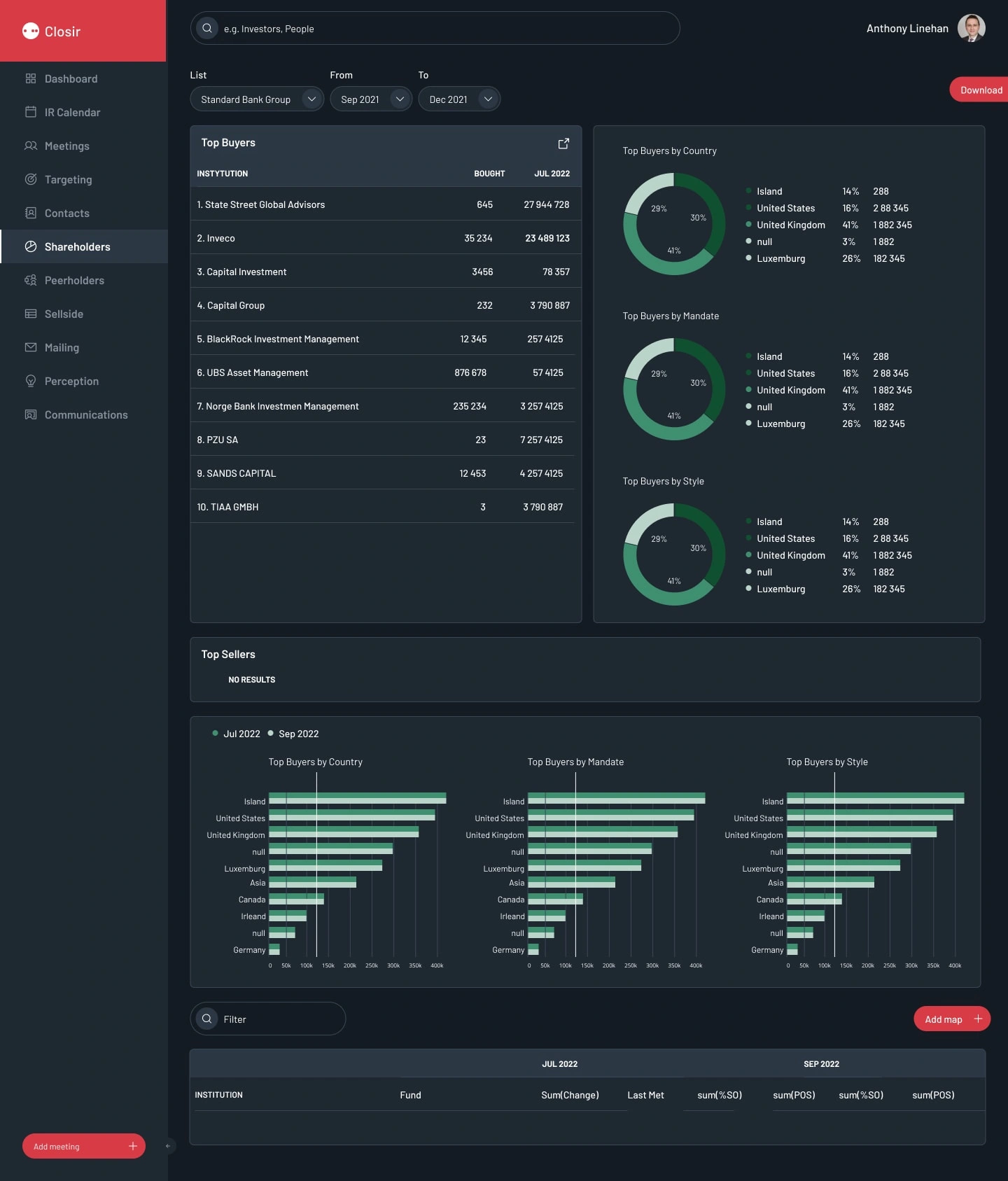Click the Dashboard grid icon
The height and width of the screenshot is (1181, 1008).
(31, 78)
